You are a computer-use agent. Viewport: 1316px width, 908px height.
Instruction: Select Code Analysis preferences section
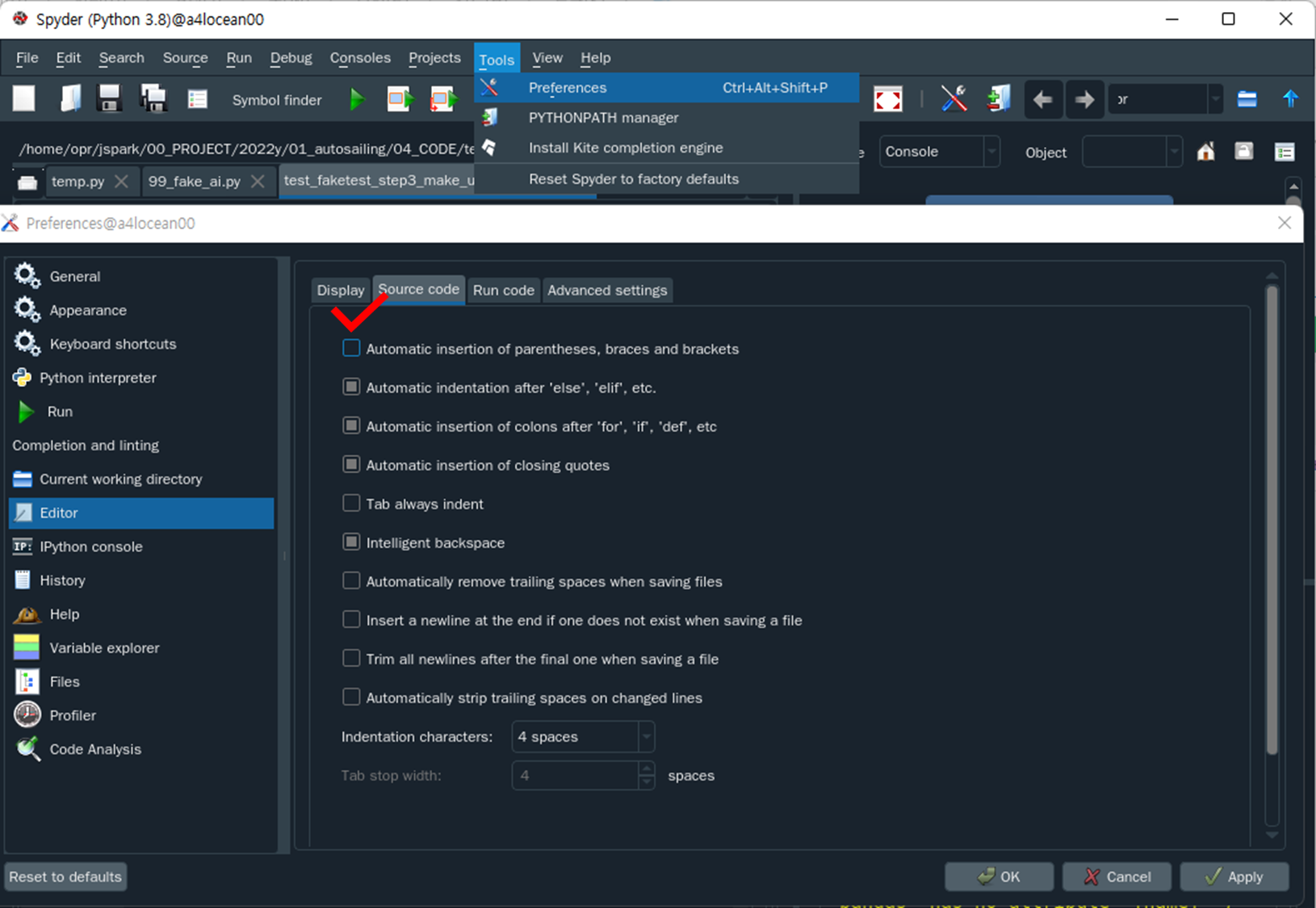point(141,749)
